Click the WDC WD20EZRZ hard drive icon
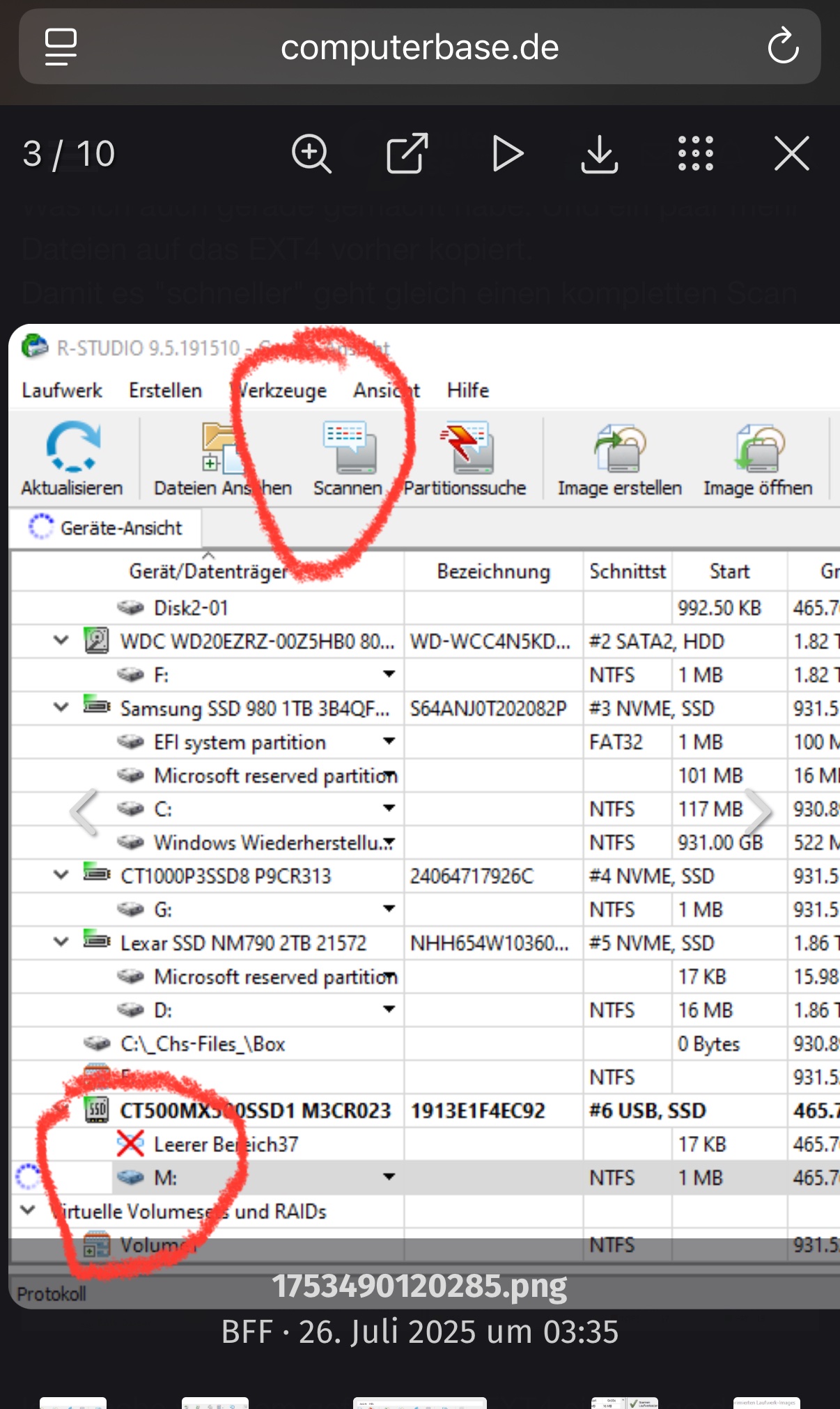 96,640
